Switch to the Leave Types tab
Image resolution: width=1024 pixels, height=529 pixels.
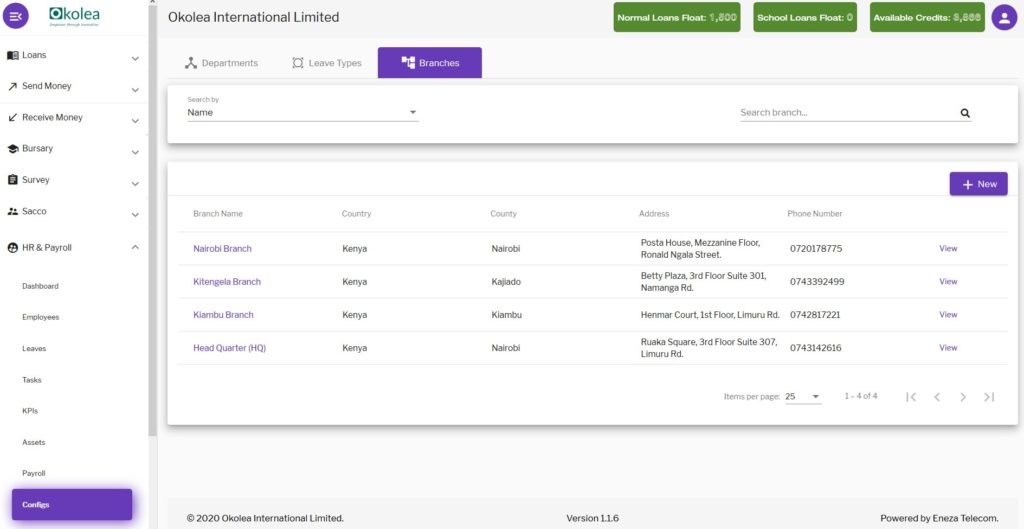pos(326,63)
